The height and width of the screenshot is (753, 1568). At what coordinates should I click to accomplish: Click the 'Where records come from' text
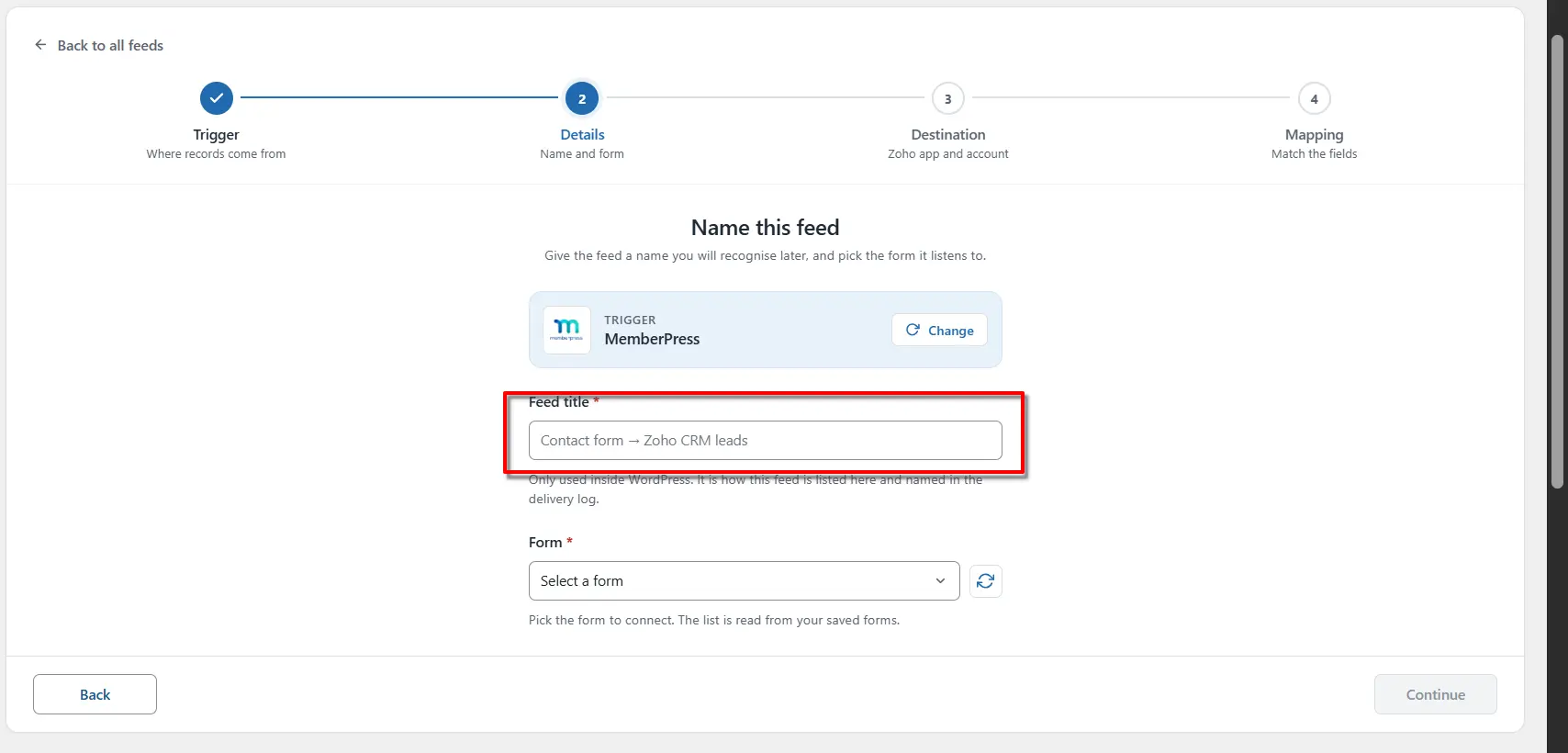pos(217,154)
